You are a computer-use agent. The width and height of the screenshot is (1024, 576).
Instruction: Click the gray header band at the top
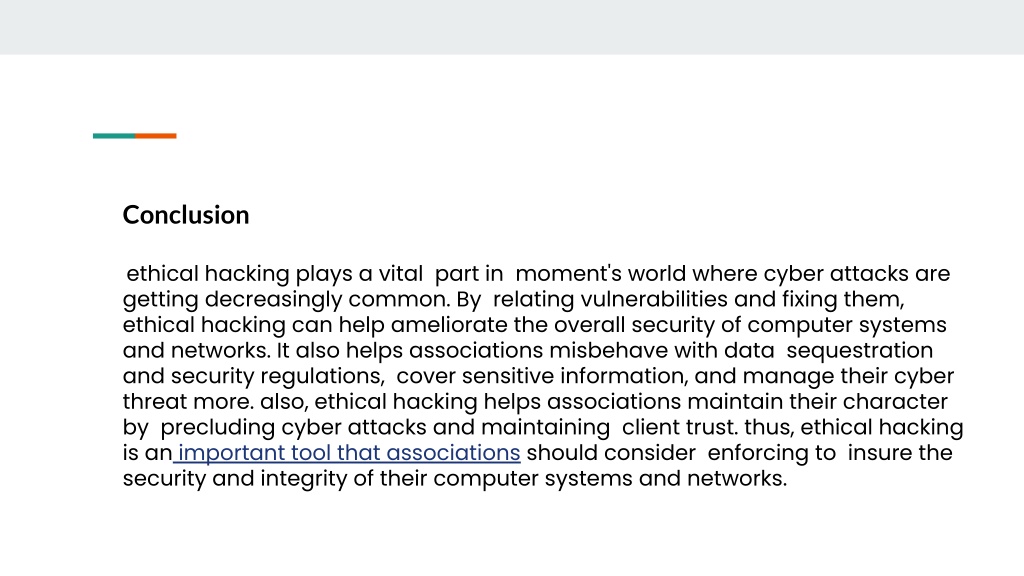(x=512, y=27)
